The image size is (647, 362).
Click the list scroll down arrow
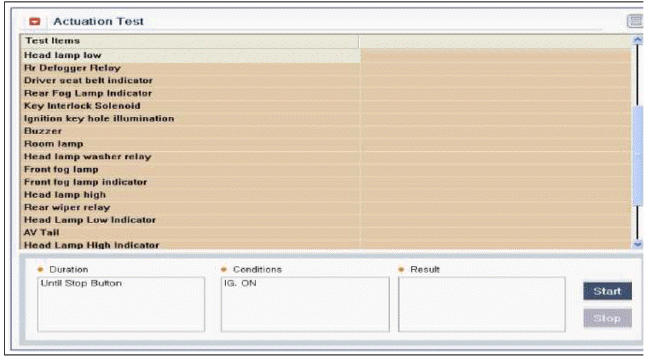(638, 244)
